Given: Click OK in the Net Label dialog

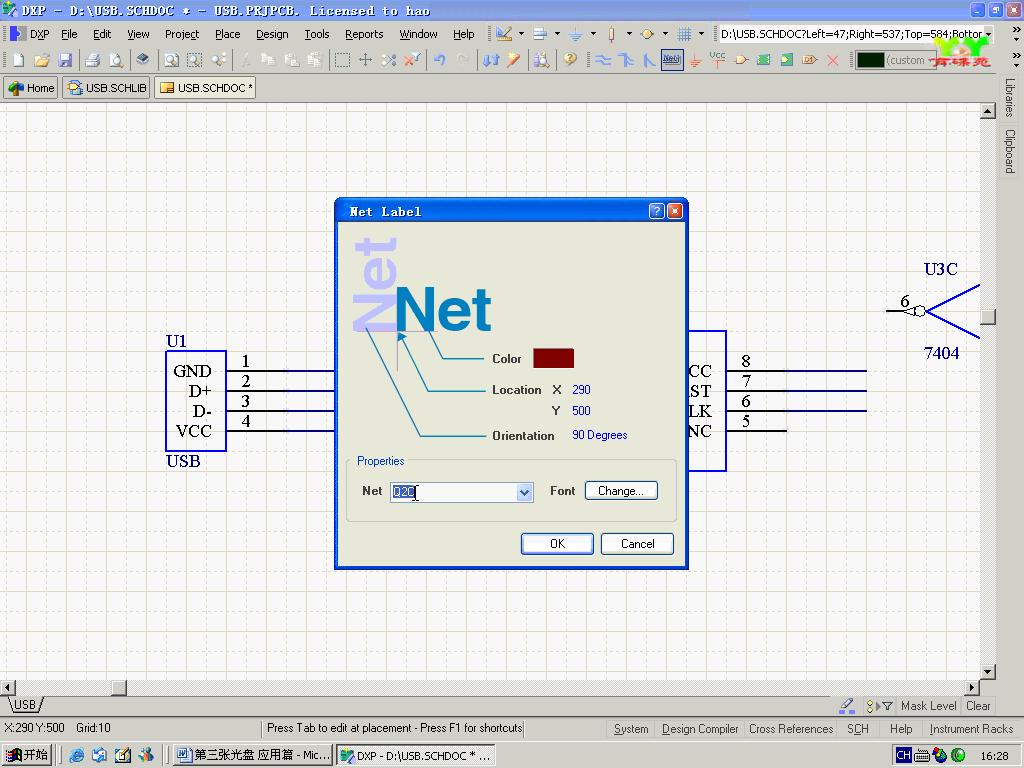Looking at the screenshot, I should click(x=557, y=544).
